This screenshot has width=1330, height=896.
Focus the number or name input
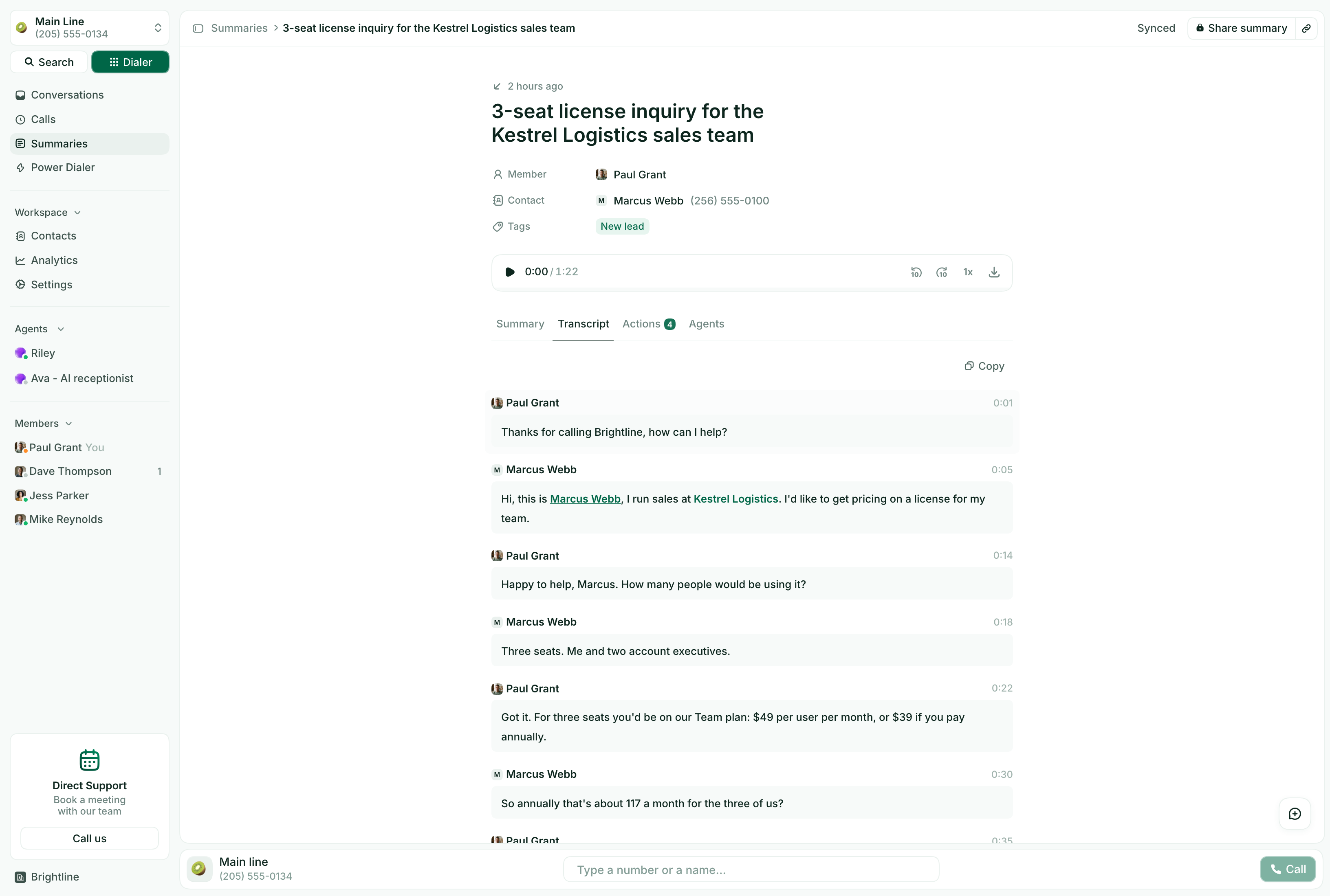(x=751, y=869)
